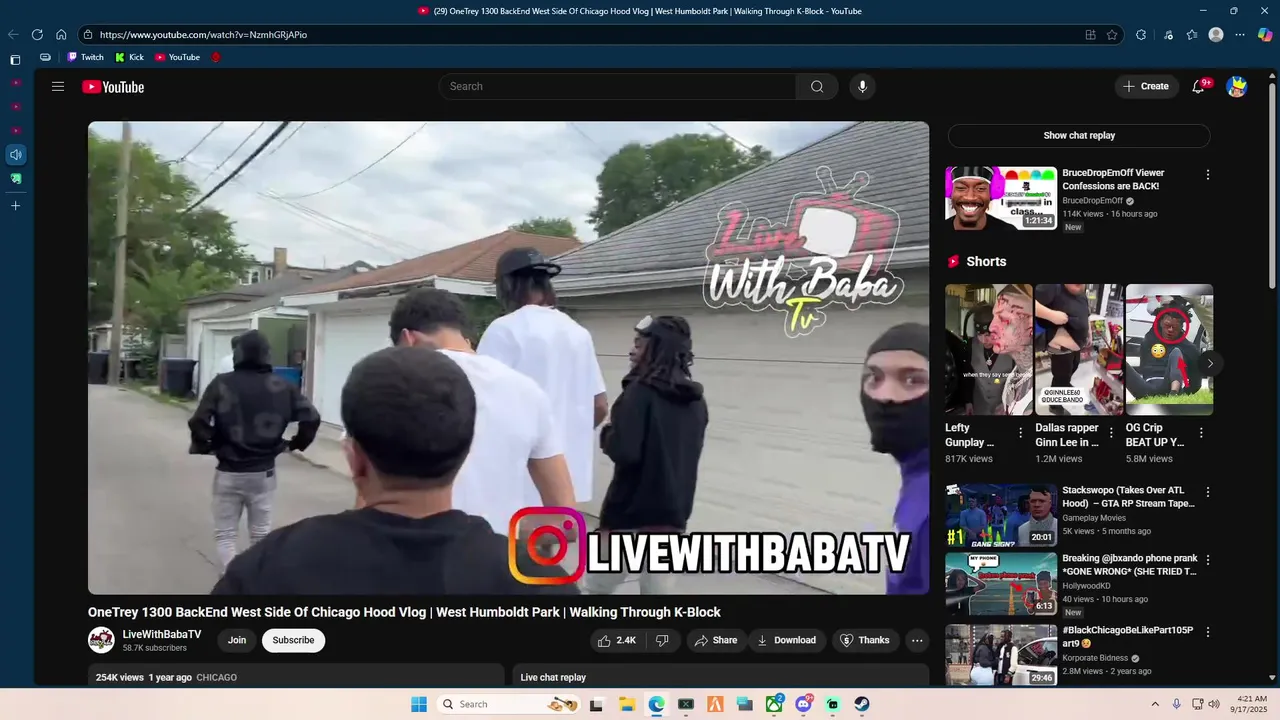Click the main video player
1280x720 pixels.
coord(508,358)
